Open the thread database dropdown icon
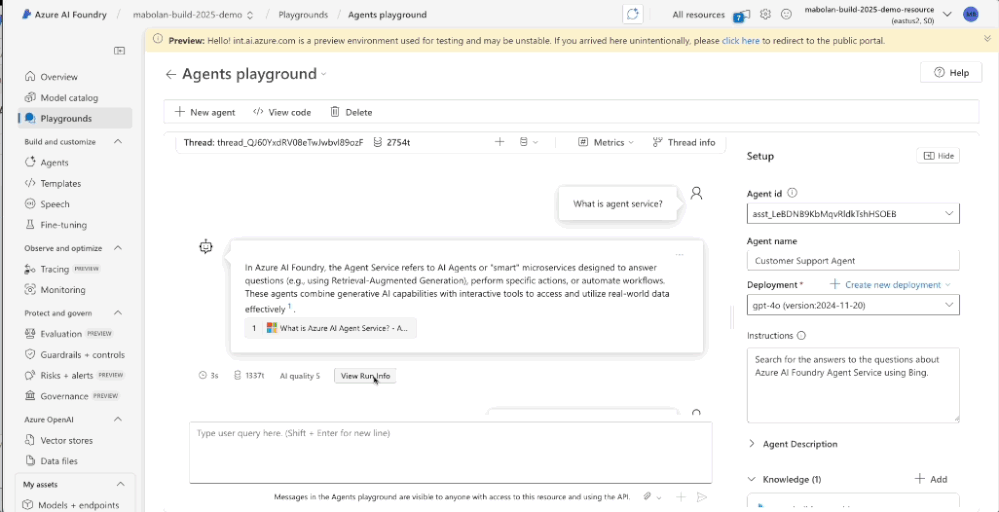Screen dimensions: 999x512 (529, 142)
